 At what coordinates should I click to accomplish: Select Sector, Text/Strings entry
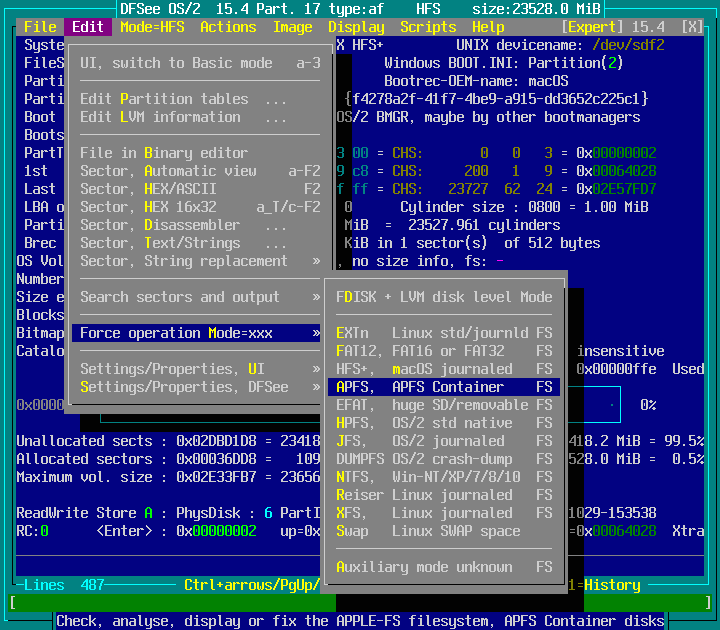[200, 243]
